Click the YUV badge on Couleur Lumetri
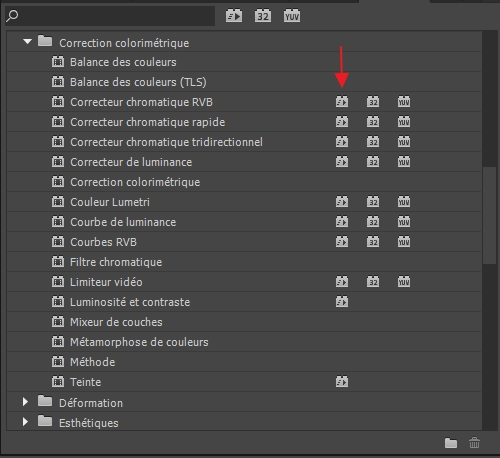Image resolution: width=500 pixels, height=458 pixels. point(404,202)
